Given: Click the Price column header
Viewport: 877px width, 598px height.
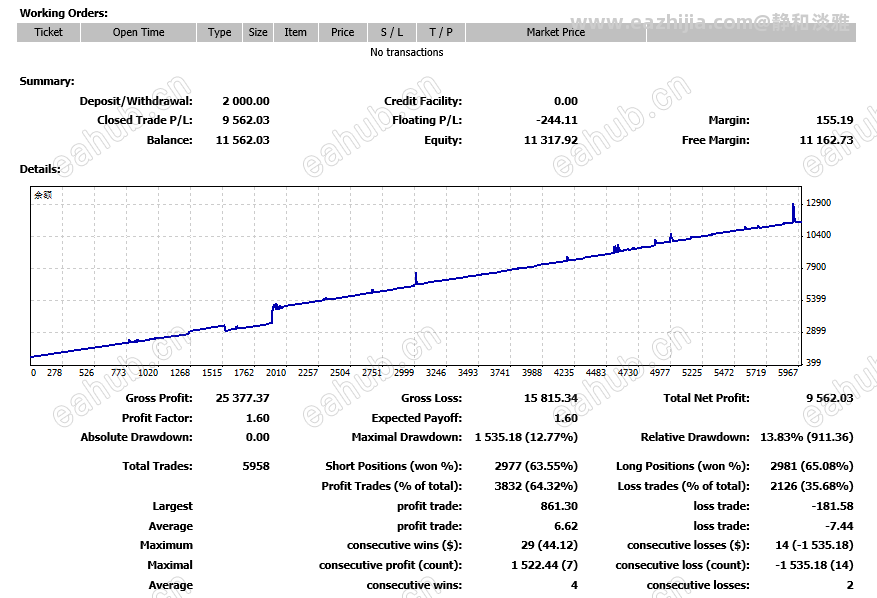Looking at the screenshot, I should pos(342,32).
